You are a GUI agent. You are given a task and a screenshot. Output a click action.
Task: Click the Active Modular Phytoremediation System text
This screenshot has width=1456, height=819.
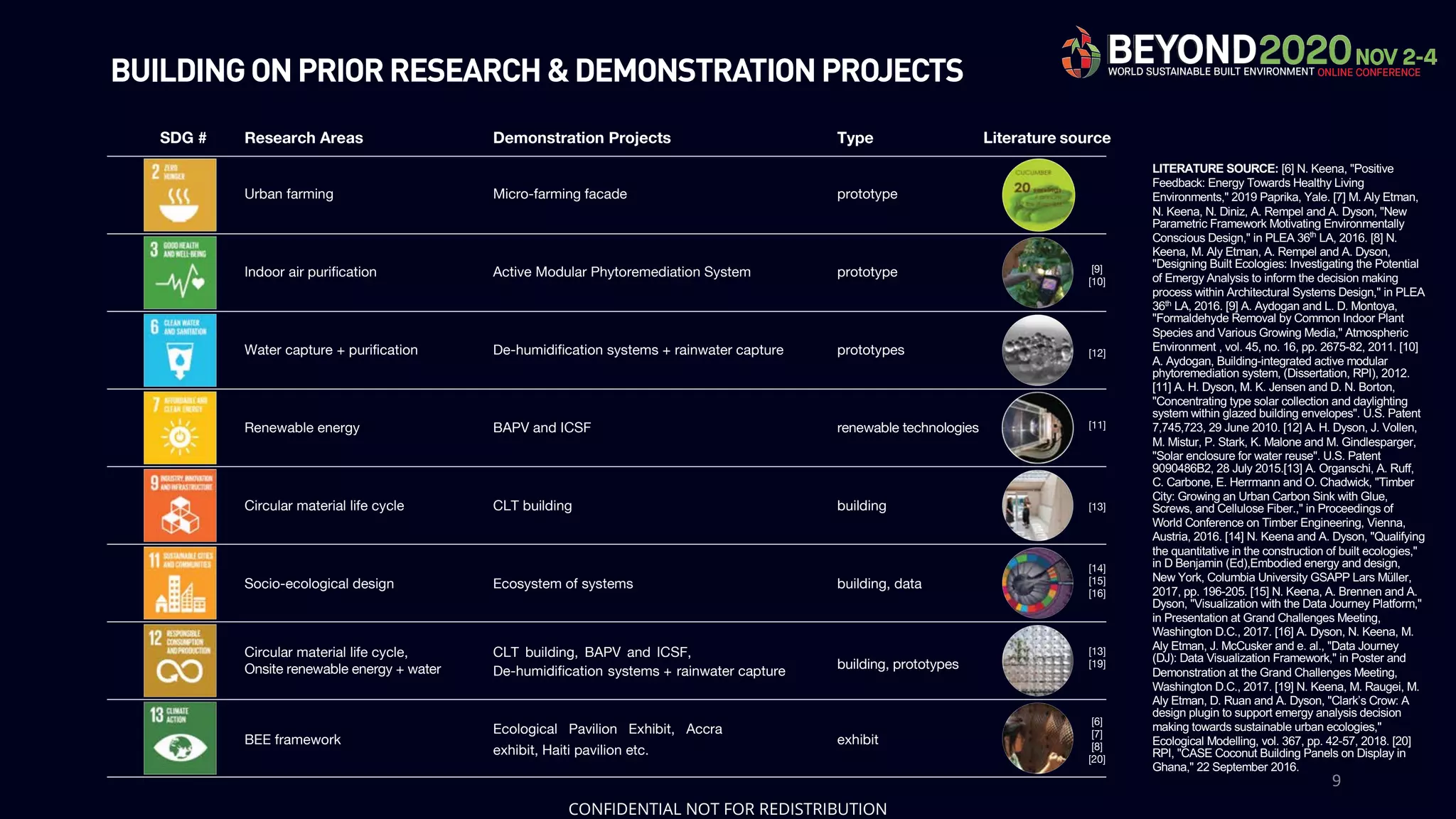click(621, 272)
